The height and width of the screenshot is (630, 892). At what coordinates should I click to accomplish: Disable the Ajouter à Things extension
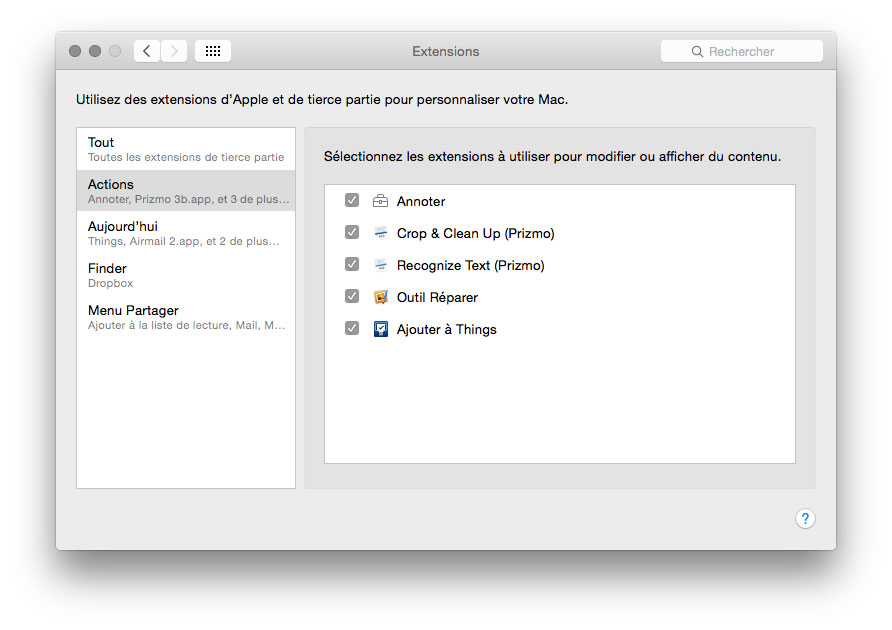pyautogui.click(x=352, y=328)
